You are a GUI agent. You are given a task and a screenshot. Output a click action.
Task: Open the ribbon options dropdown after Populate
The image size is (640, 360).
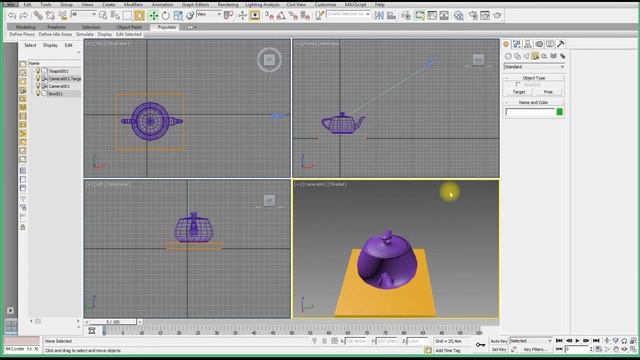point(192,27)
